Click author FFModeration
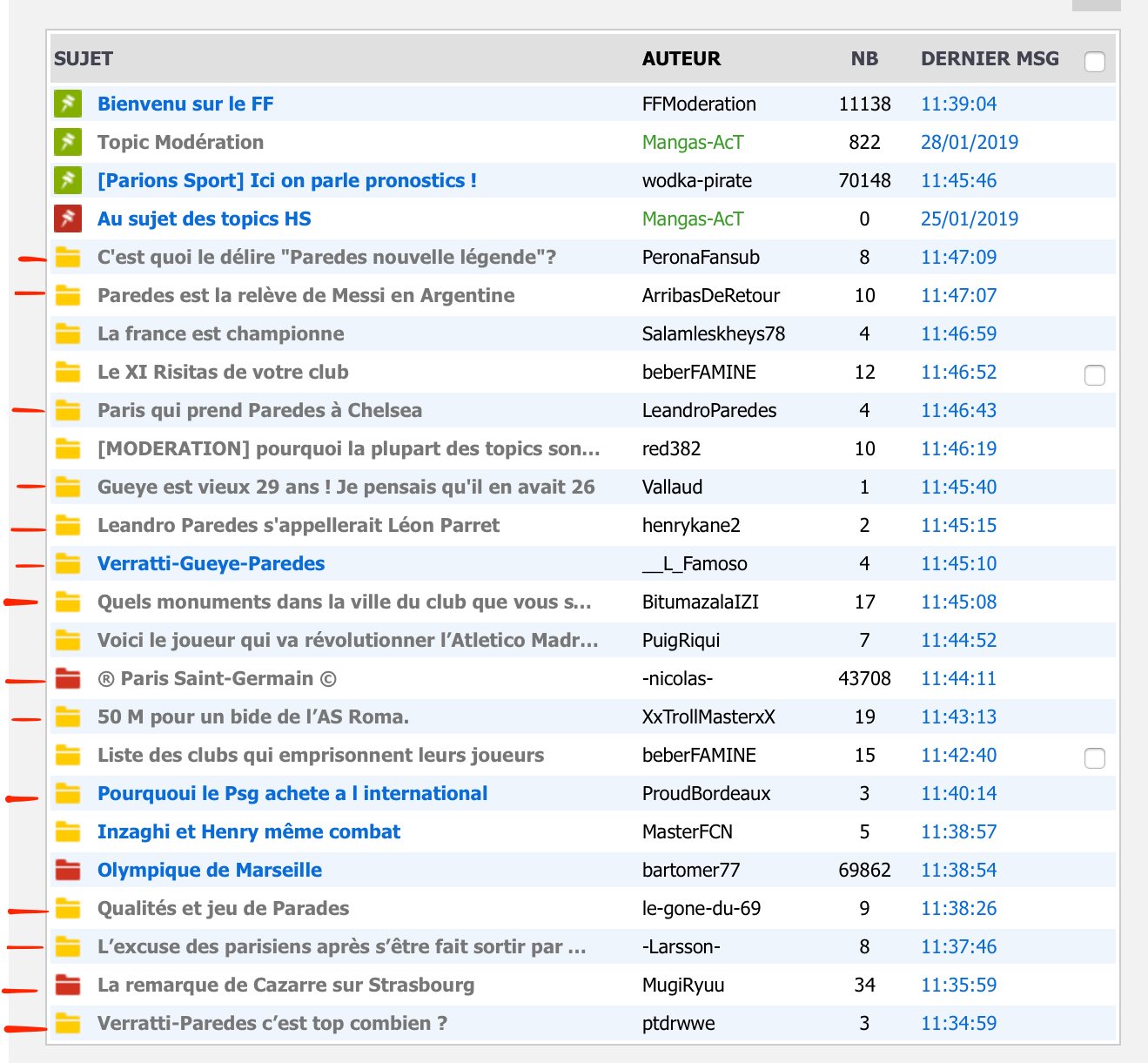 699,104
